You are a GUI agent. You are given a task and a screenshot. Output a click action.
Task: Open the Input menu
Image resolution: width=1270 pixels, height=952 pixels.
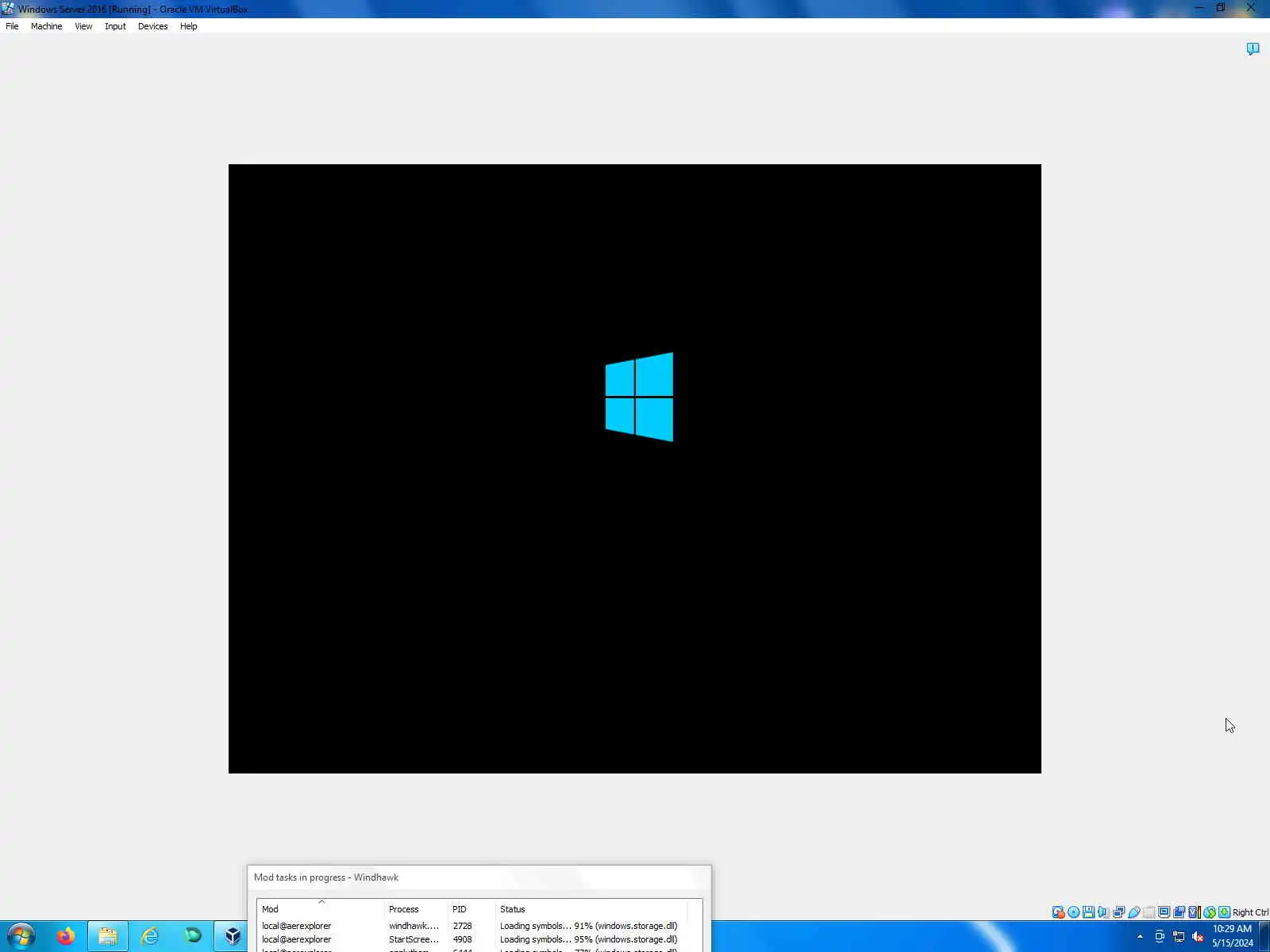[x=115, y=26]
